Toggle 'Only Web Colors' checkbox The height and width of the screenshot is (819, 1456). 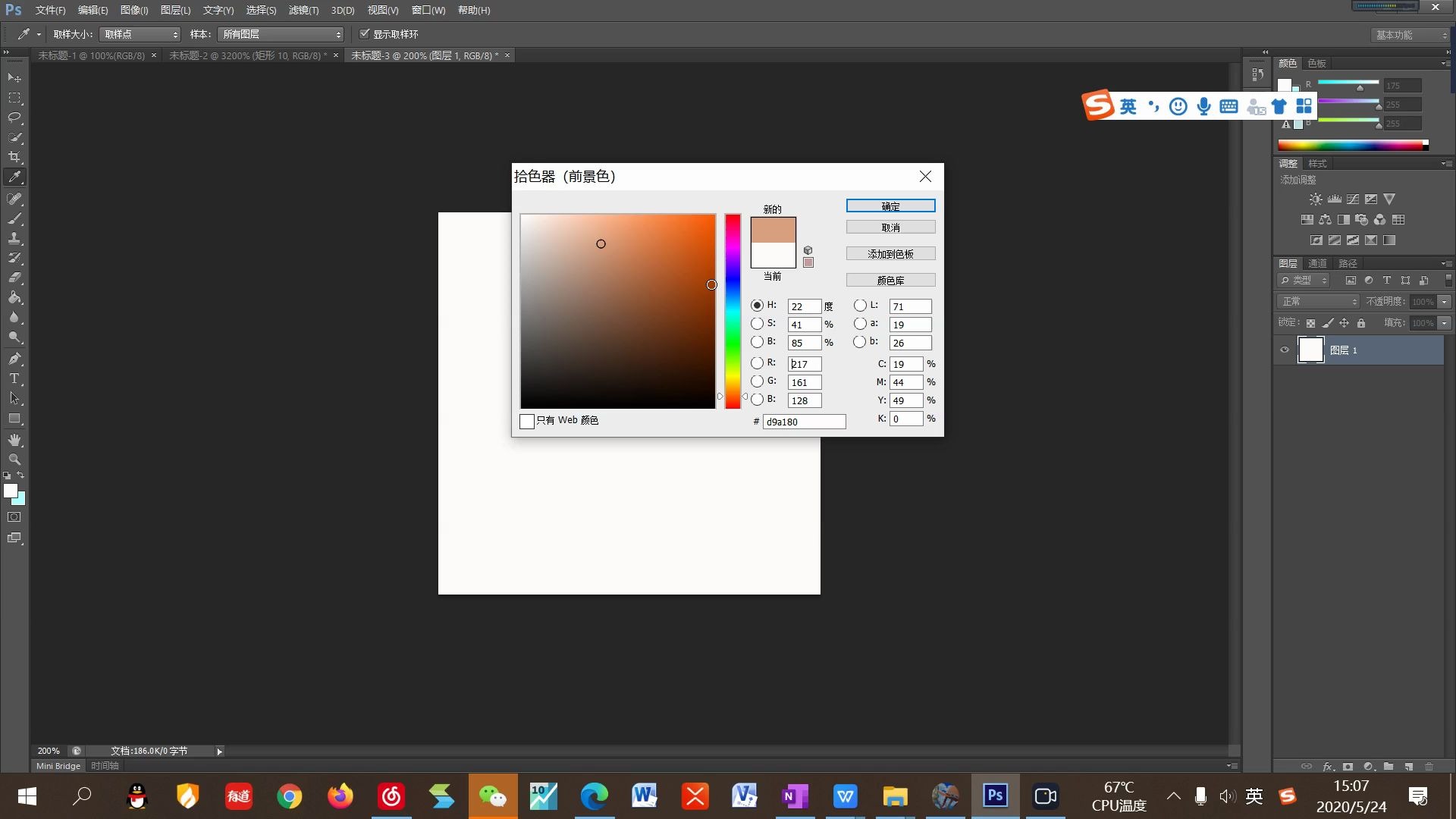527,420
